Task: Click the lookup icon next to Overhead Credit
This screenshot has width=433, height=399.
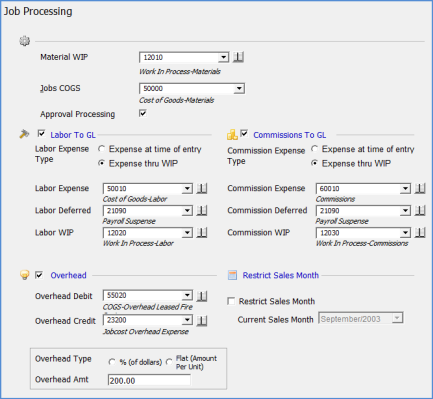Action: point(201,320)
